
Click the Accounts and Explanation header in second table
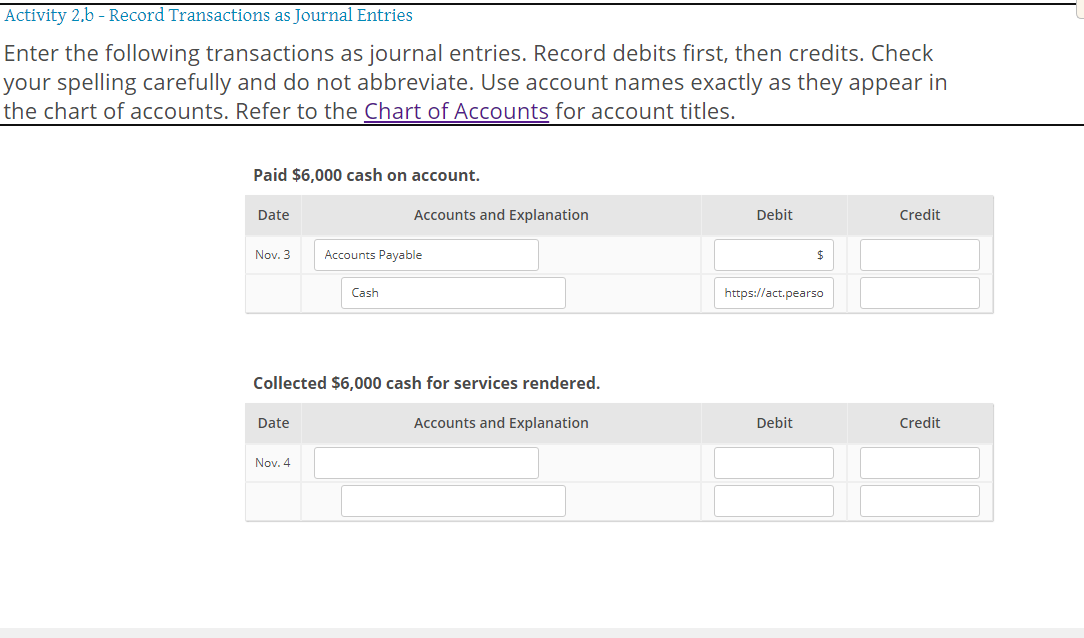501,422
